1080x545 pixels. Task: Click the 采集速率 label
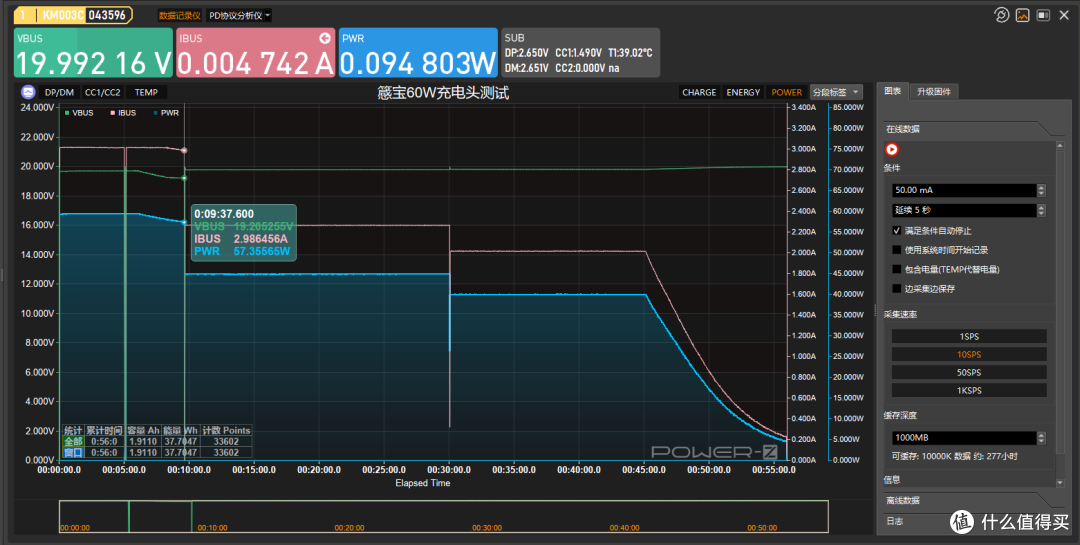point(900,314)
